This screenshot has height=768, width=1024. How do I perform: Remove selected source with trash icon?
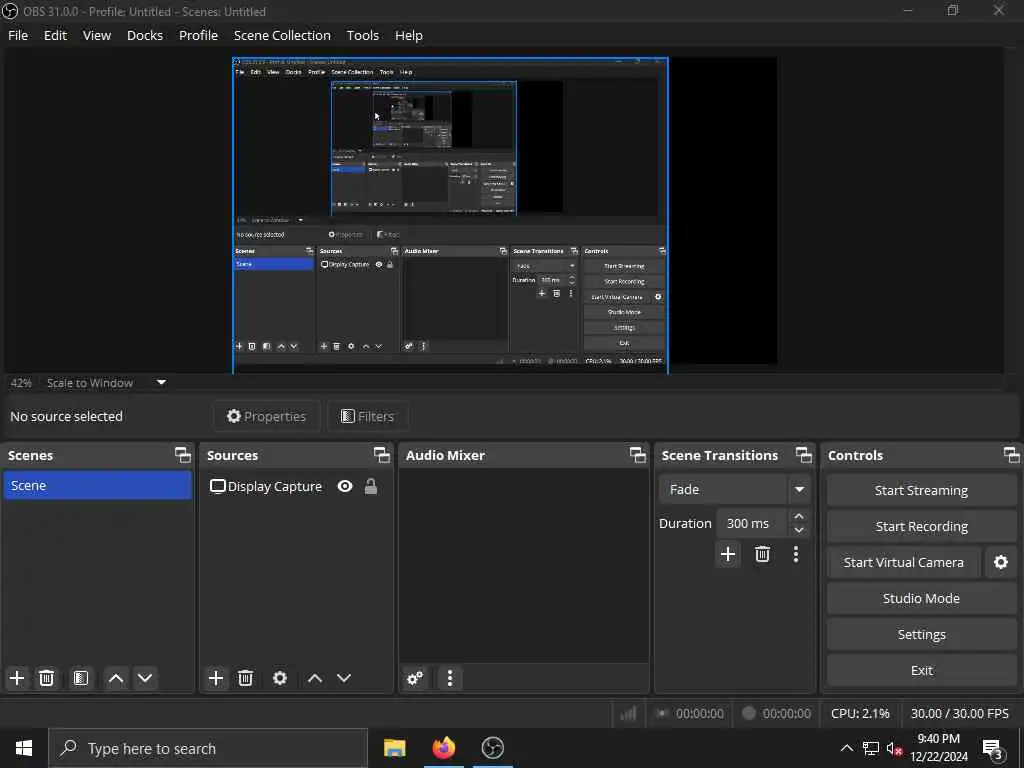[246, 678]
